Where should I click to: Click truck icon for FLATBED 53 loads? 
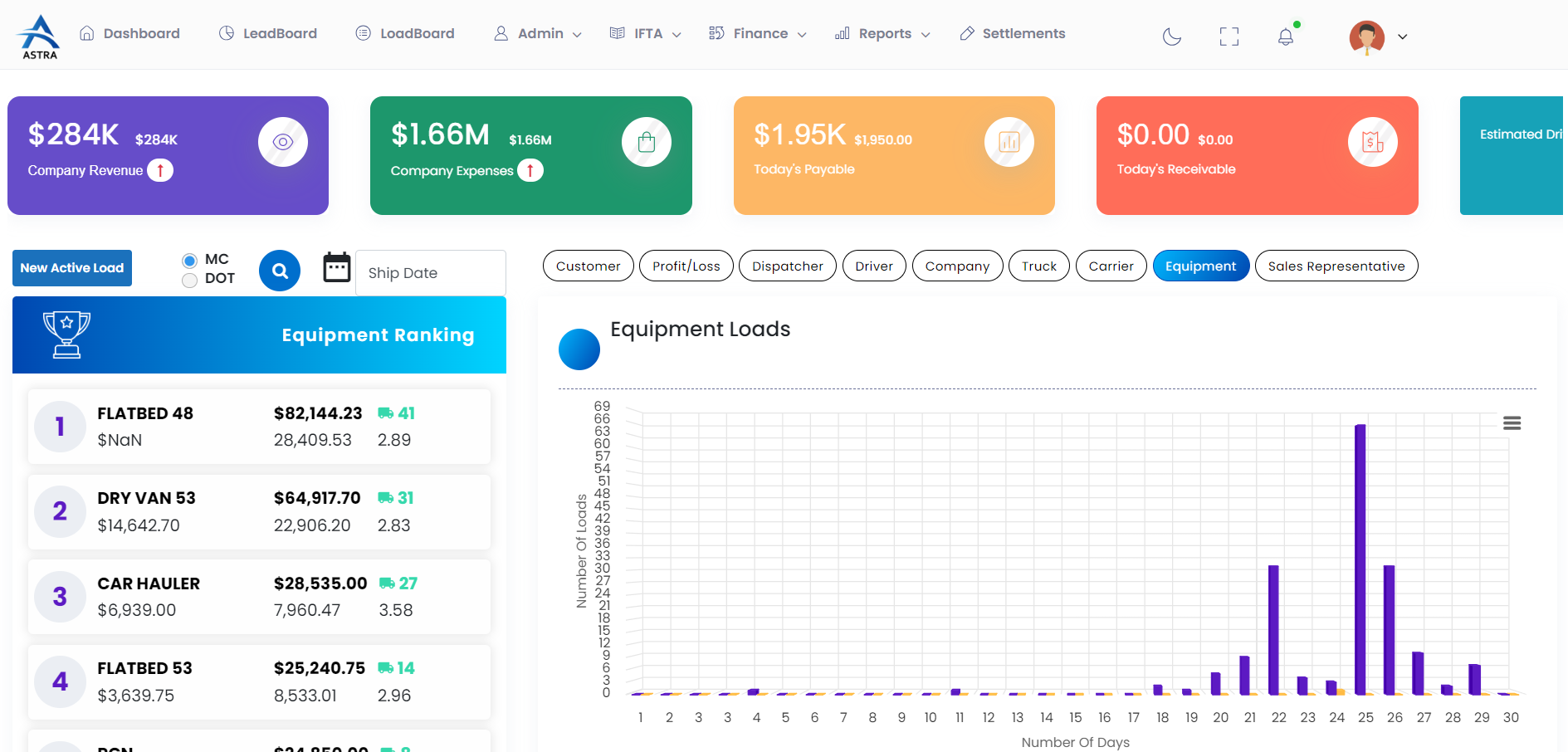[386, 668]
